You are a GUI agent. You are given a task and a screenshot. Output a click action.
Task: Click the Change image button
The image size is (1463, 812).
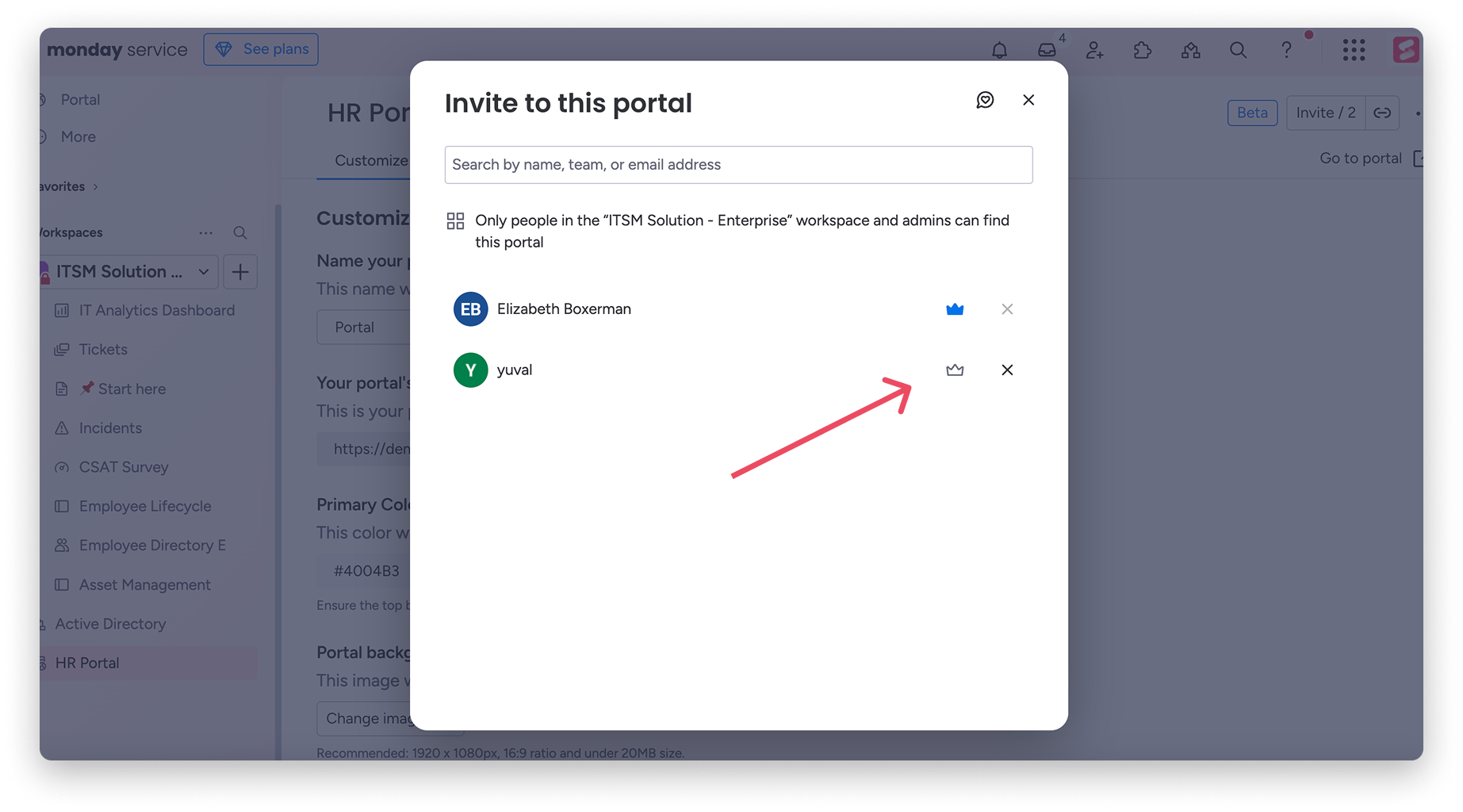363,718
